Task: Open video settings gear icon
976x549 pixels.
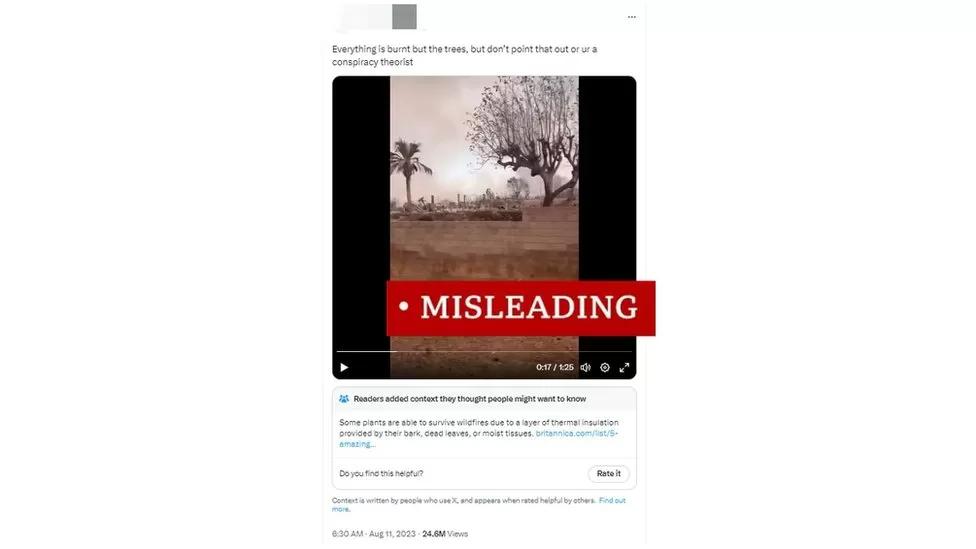Action: 604,367
